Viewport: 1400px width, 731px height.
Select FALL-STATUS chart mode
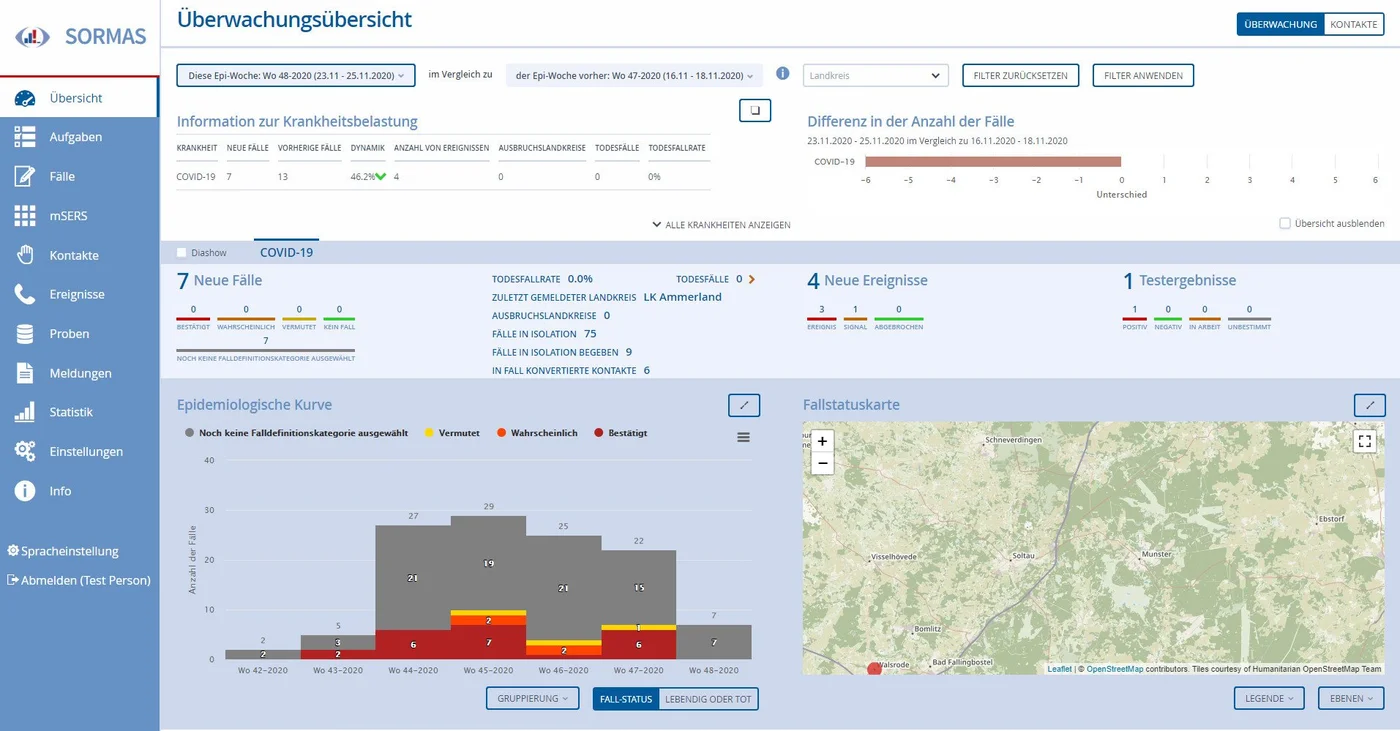(626, 699)
